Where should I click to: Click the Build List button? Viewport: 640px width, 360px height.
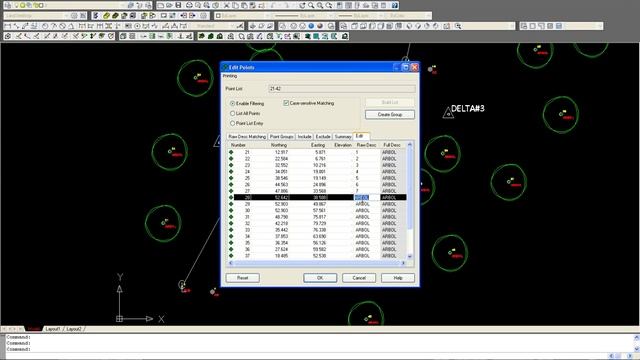coord(390,102)
